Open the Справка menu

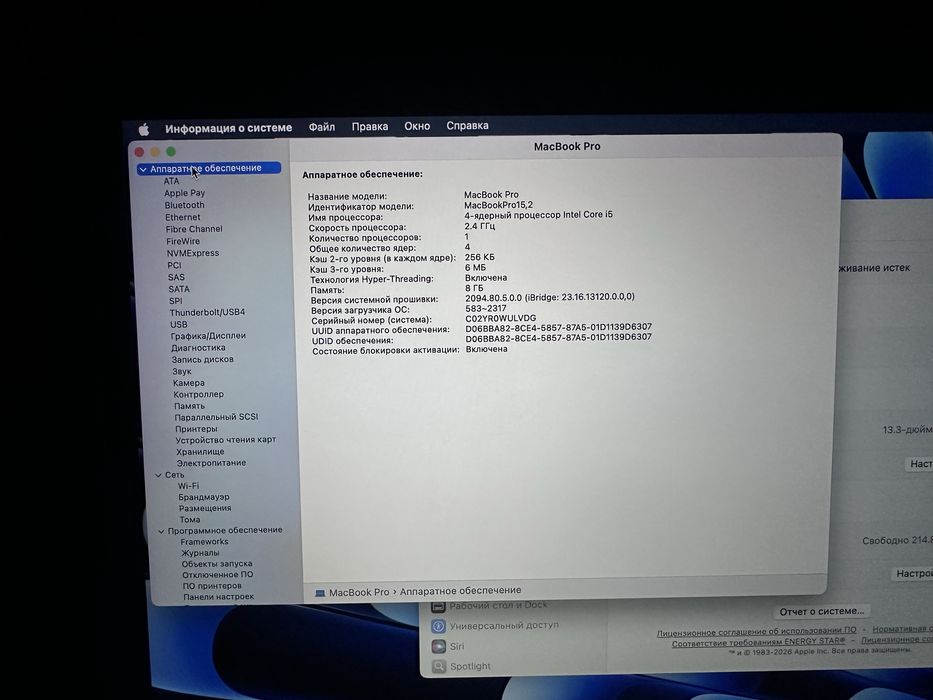pyautogui.click(x=467, y=126)
